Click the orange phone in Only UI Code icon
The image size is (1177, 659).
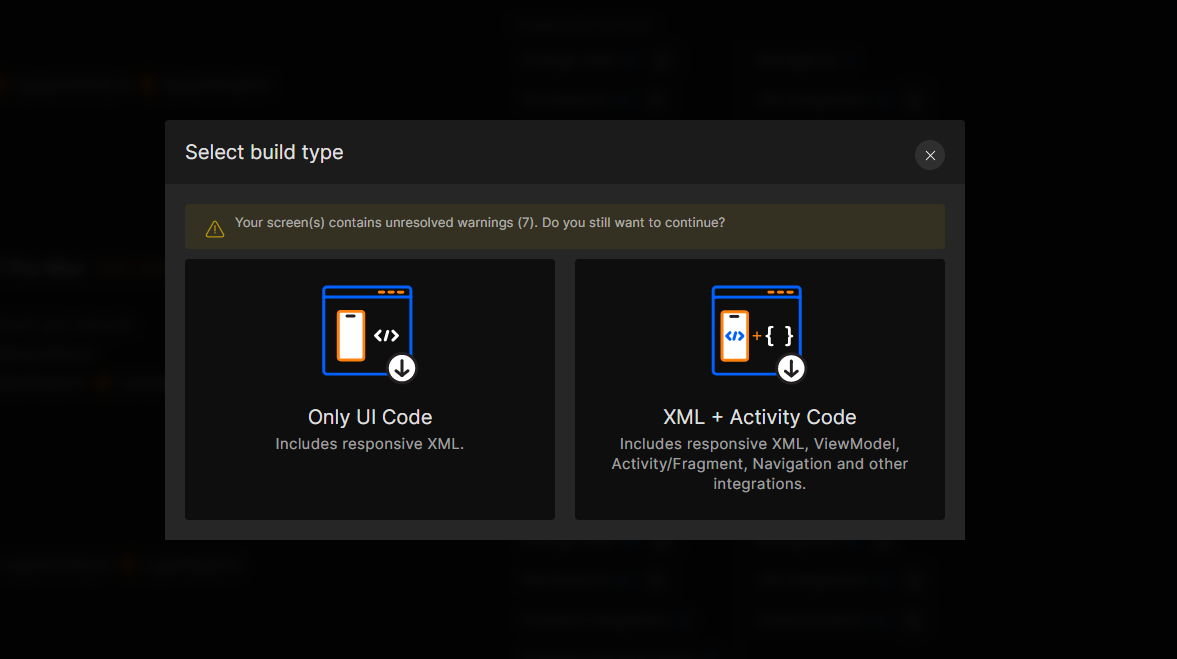pyautogui.click(x=350, y=335)
